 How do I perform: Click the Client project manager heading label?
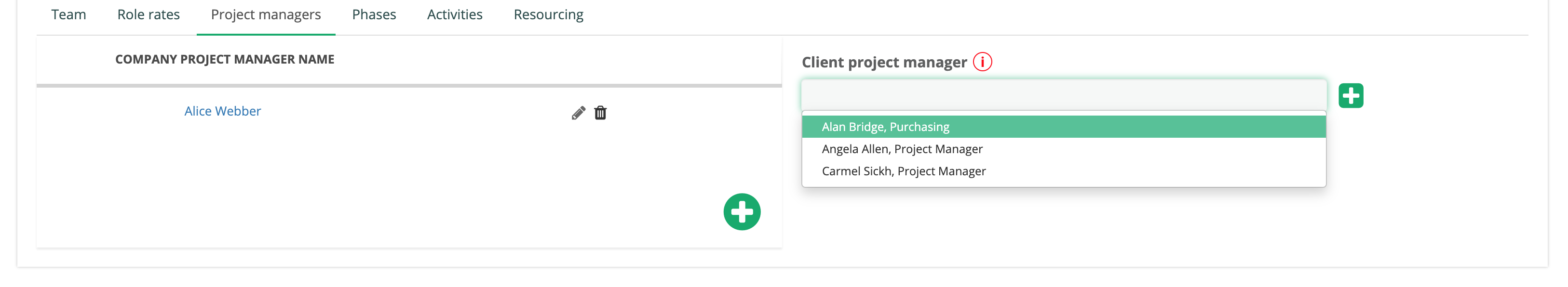point(884,63)
